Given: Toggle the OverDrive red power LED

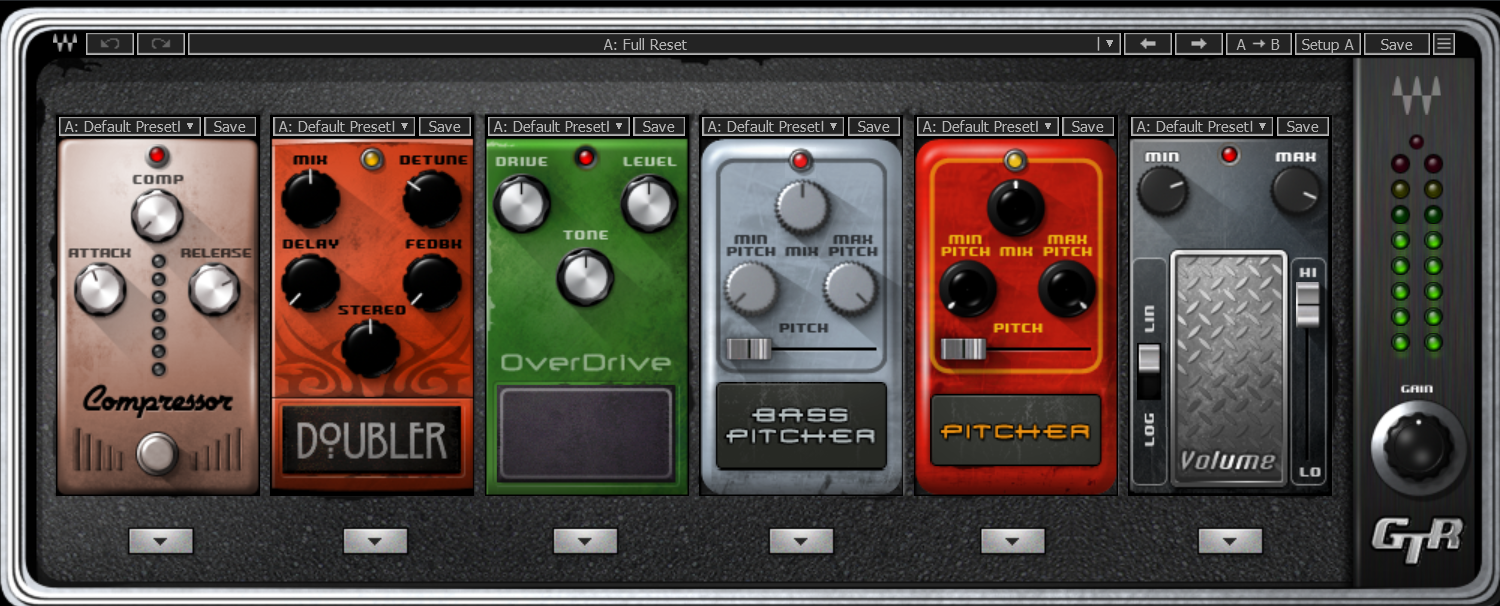Looking at the screenshot, I should point(586,156).
